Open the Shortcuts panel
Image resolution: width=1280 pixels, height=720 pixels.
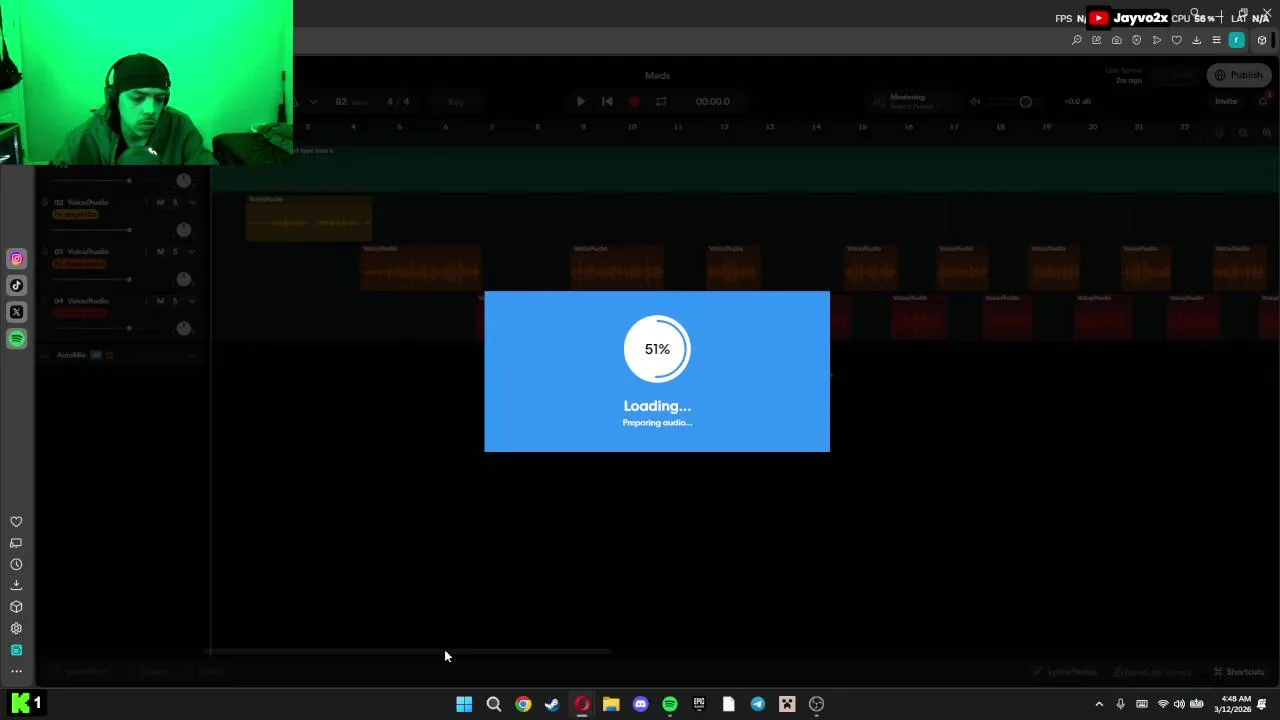tap(1238, 672)
